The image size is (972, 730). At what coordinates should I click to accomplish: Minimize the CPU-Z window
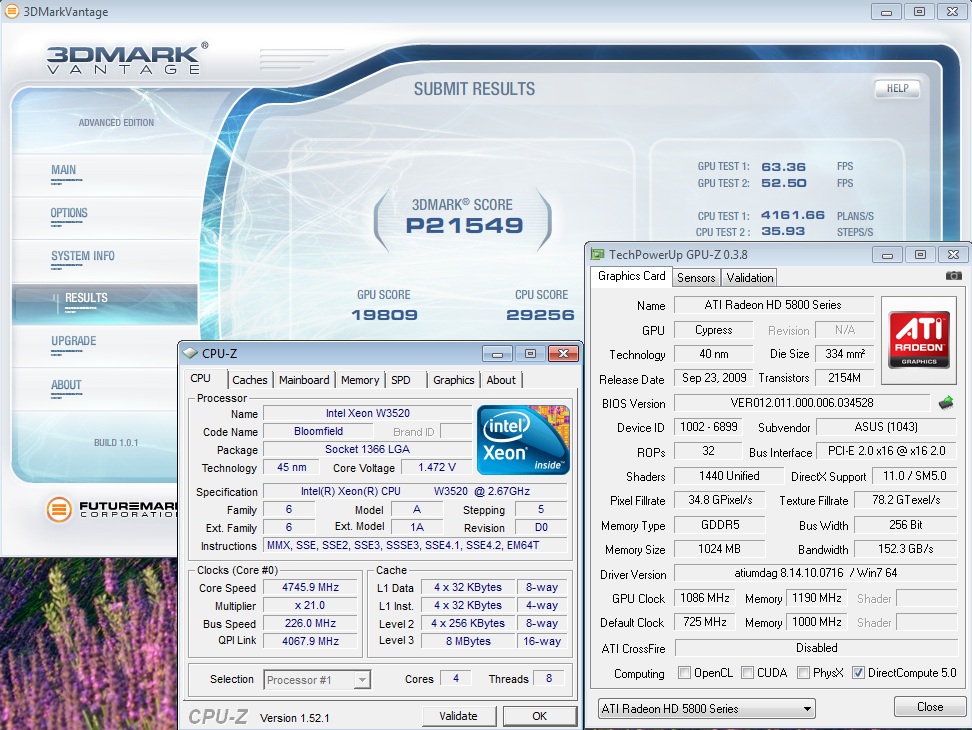point(497,354)
